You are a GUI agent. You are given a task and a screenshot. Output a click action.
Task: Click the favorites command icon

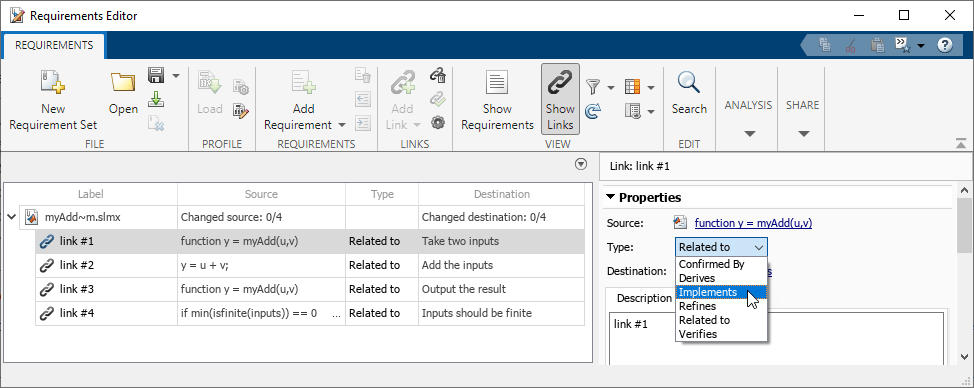(x=902, y=45)
